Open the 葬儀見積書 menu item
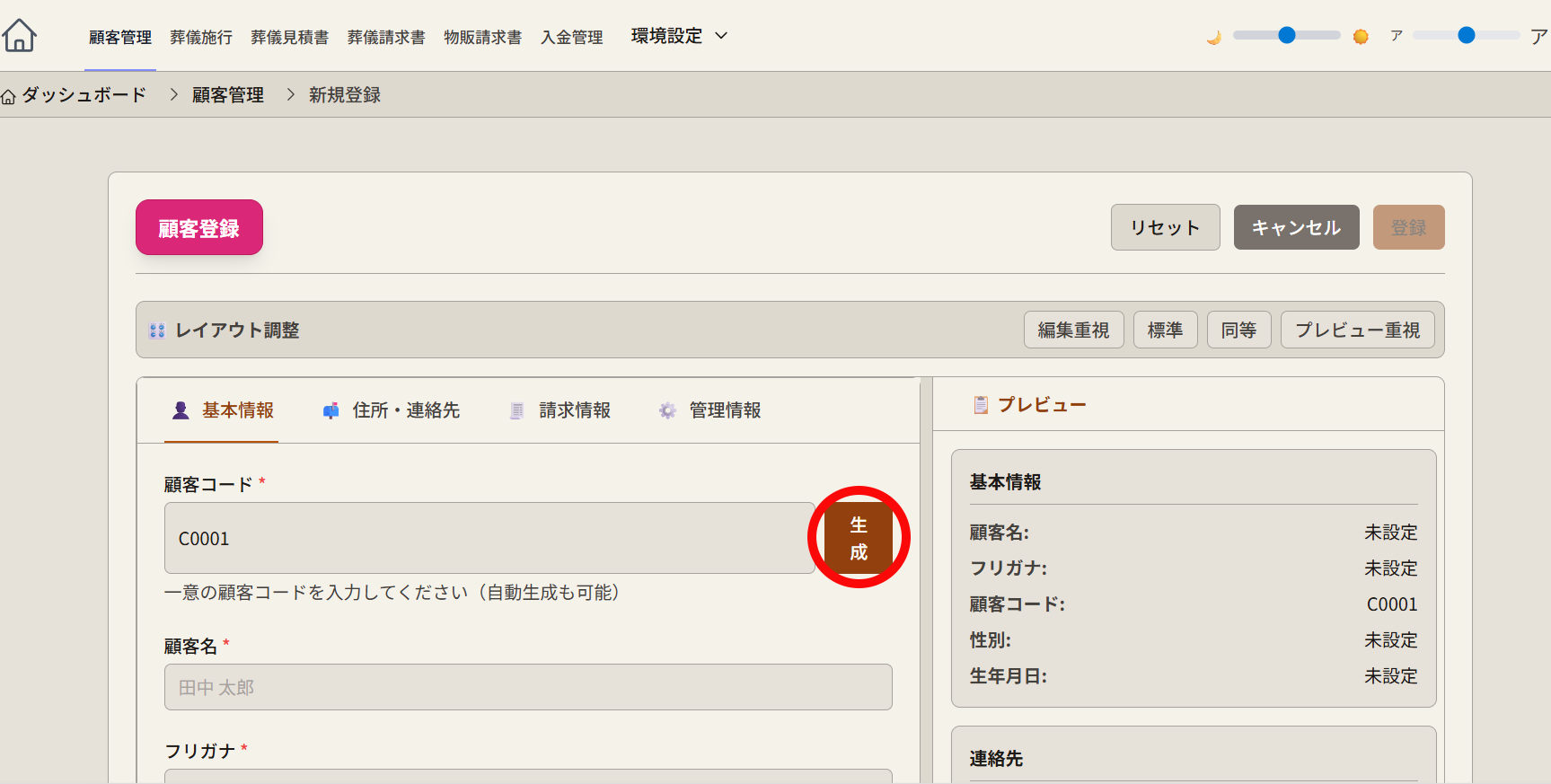 click(x=289, y=37)
